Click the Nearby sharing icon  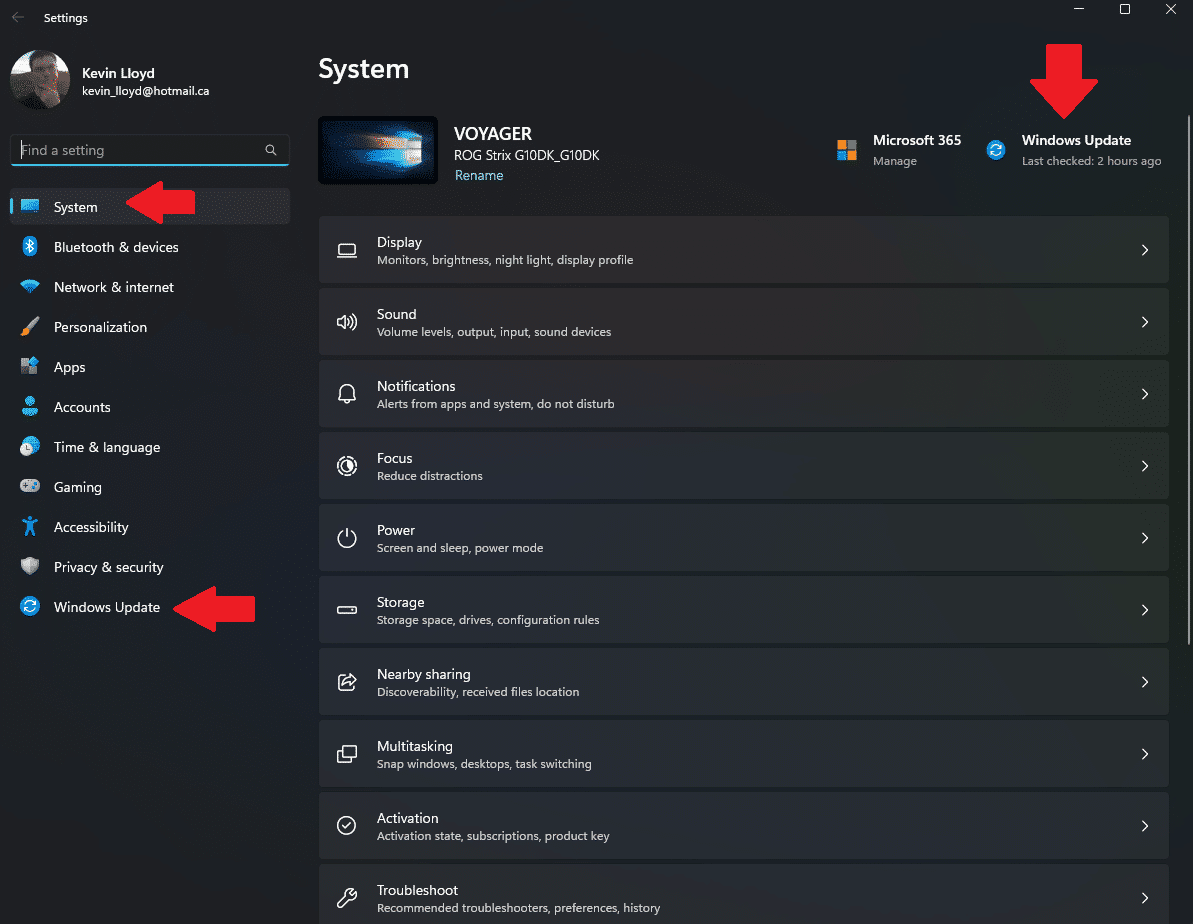[347, 682]
